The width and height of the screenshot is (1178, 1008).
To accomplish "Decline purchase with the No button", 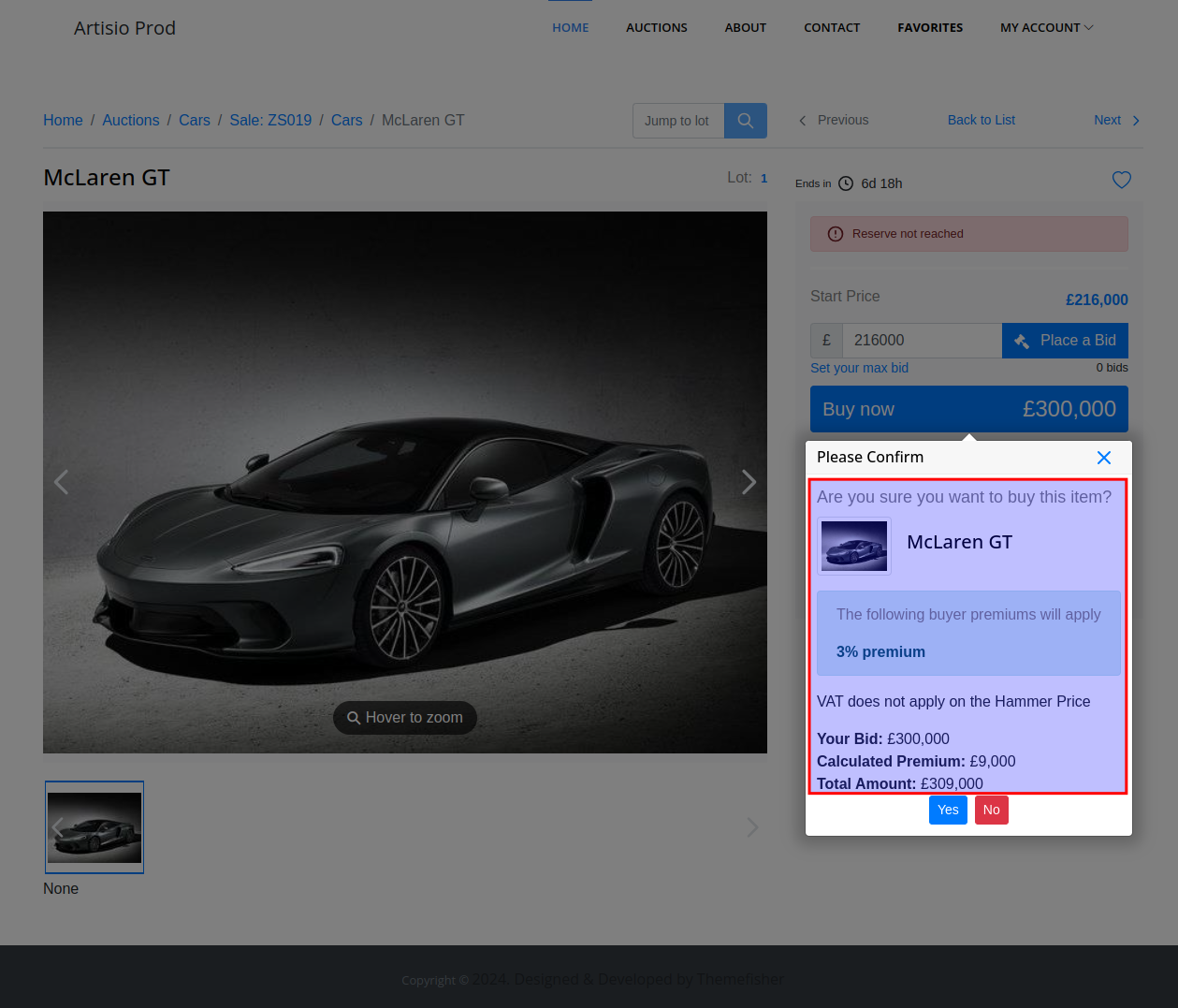I will [991, 810].
